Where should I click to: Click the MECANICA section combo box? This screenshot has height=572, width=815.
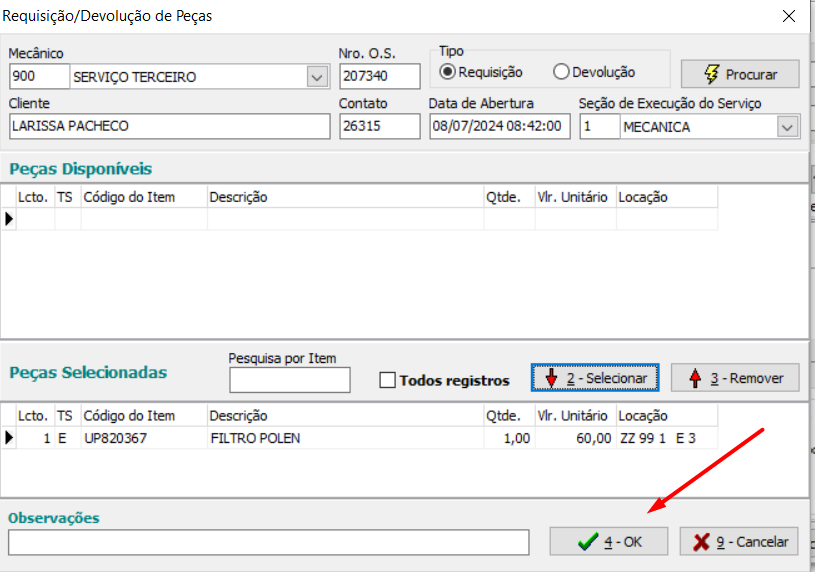tap(710, 127)
